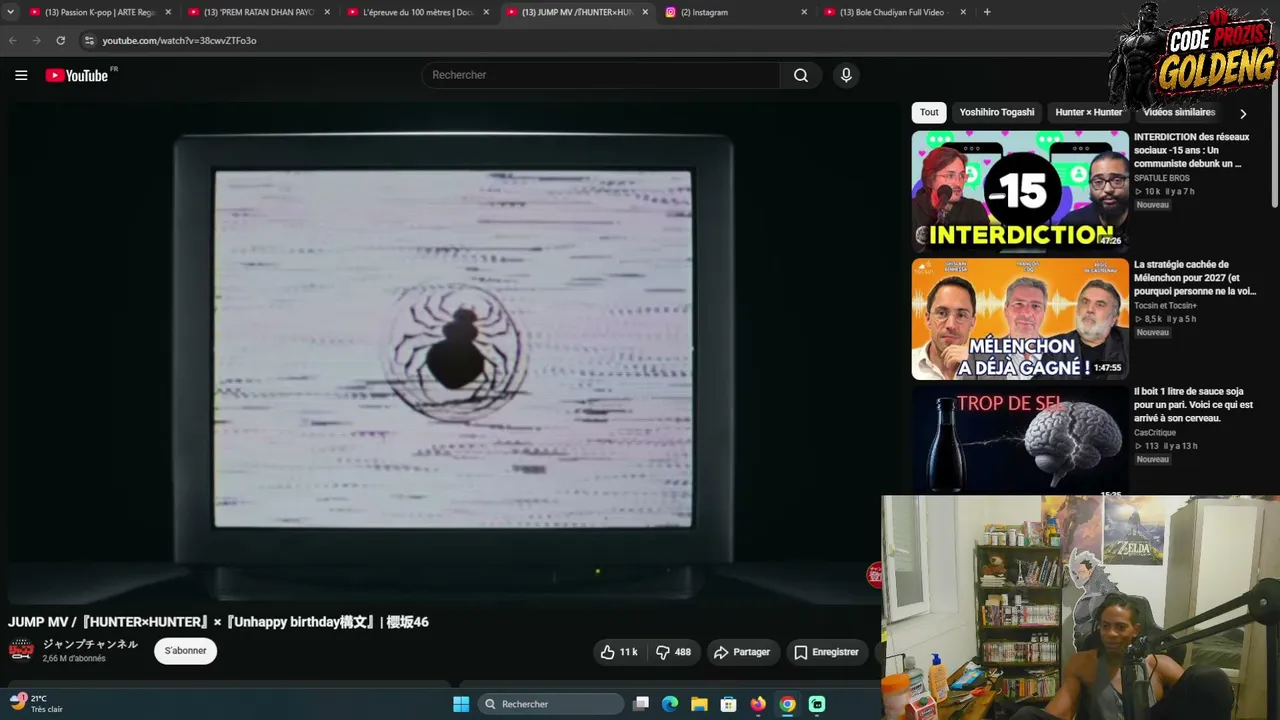This screenshot has height=720, width=1280.
Task: Open the ジャンプチャンネル channel name link
Action: [x=90, y=644]
